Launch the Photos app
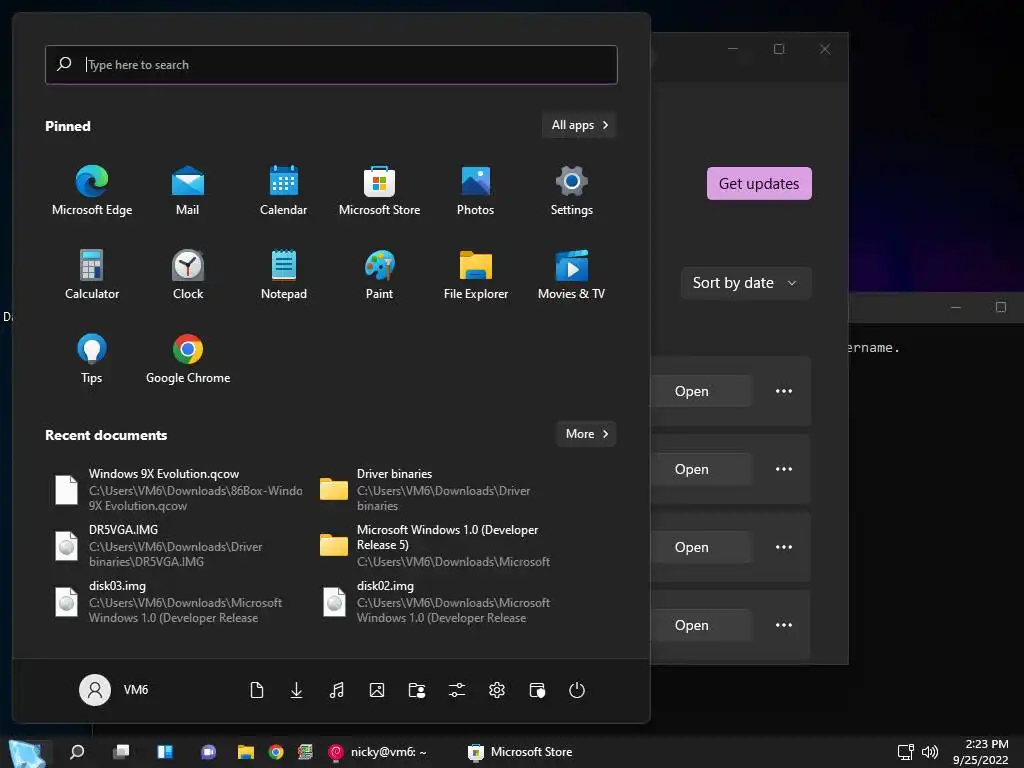 click(475, 190)
